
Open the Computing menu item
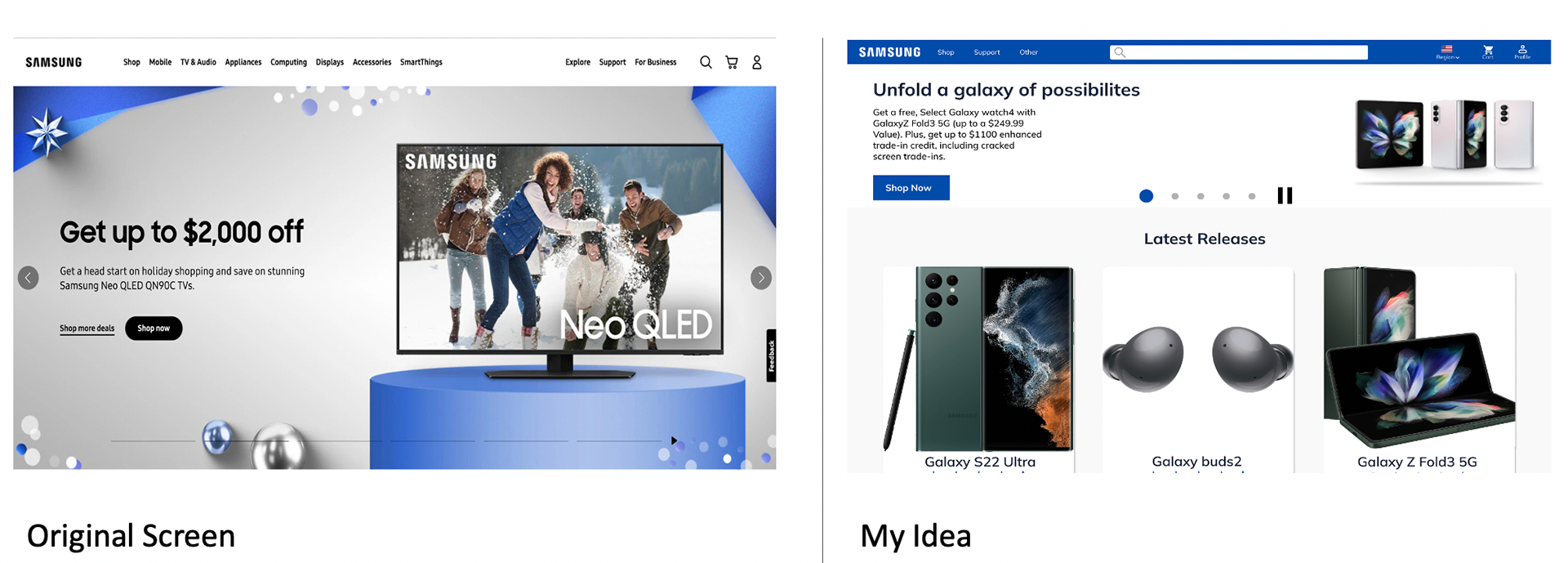coord(288,62)
